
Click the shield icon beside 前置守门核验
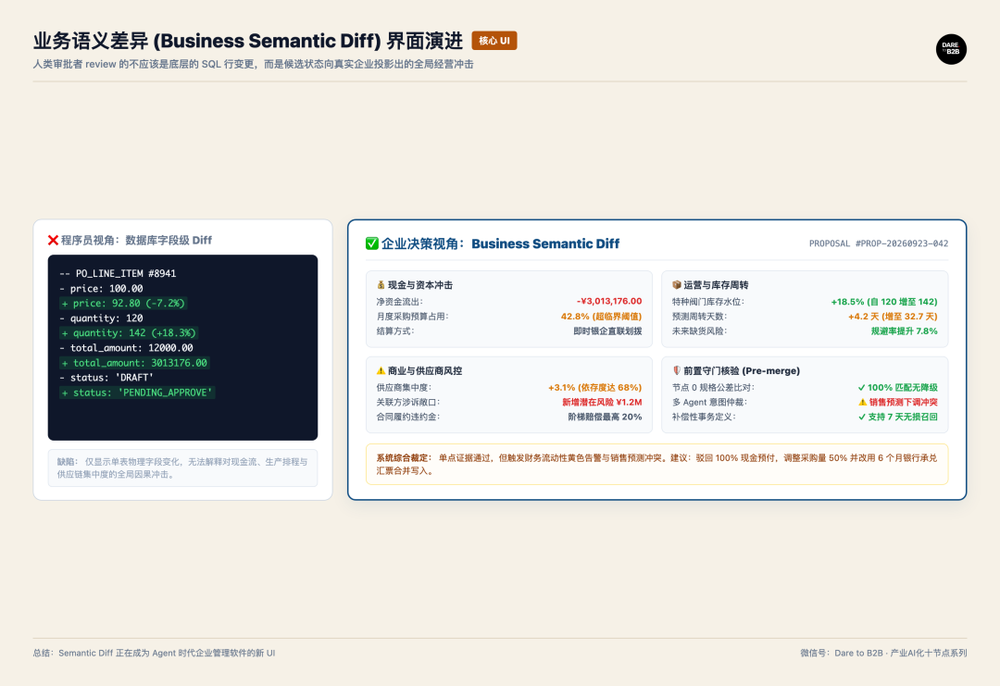coord(677,370)
